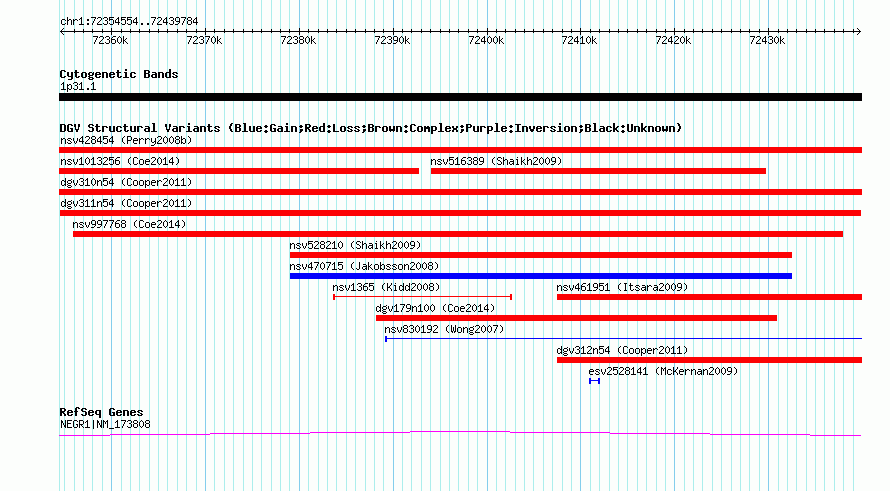Image resolution: width=890 pixels, height=491 pixels.
Task: Select the 1p31.1 band label
Action: pyautogui.click(x=78, y=86)
